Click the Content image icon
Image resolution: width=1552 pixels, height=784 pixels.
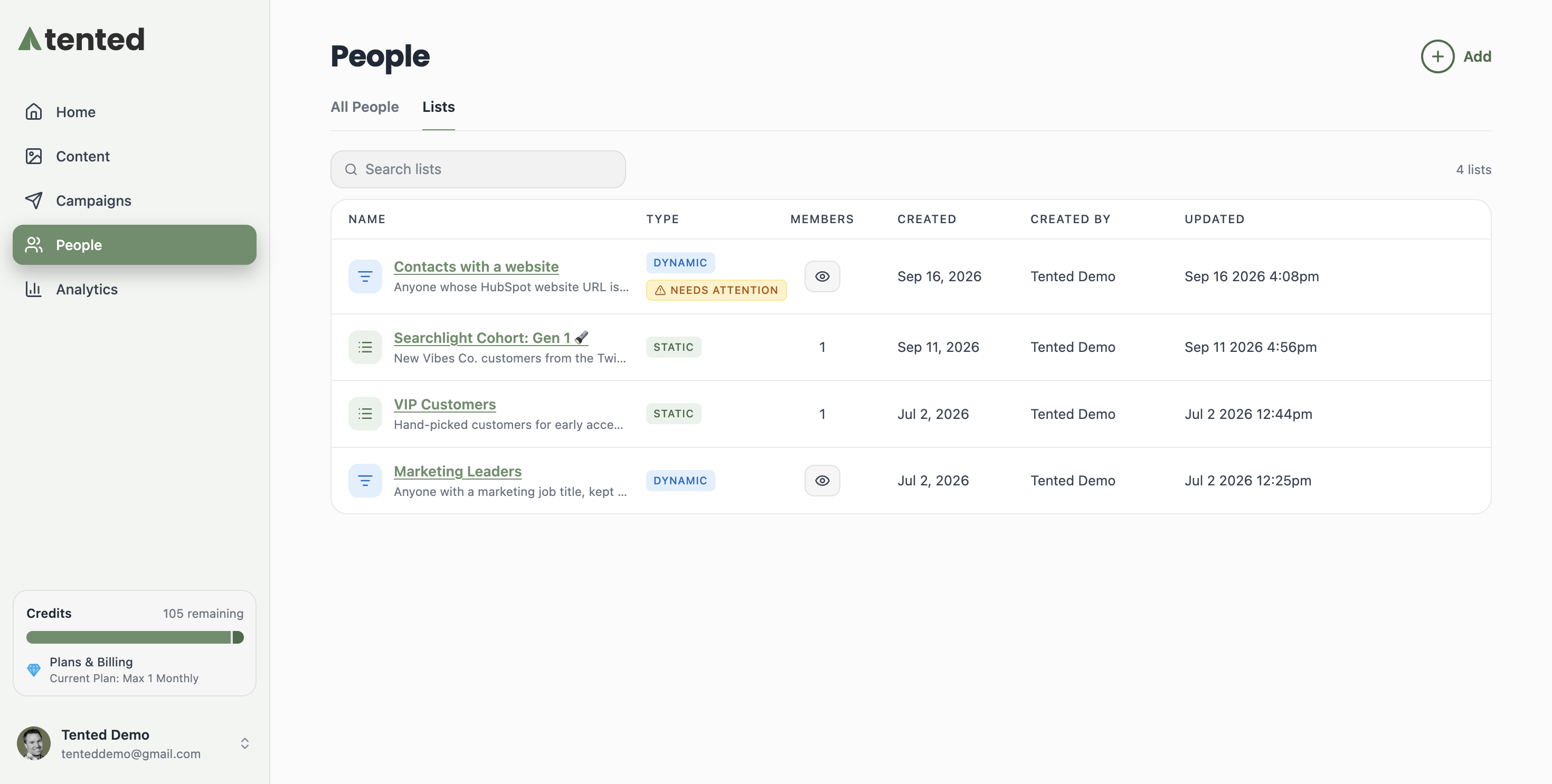(x=34, y=156)
